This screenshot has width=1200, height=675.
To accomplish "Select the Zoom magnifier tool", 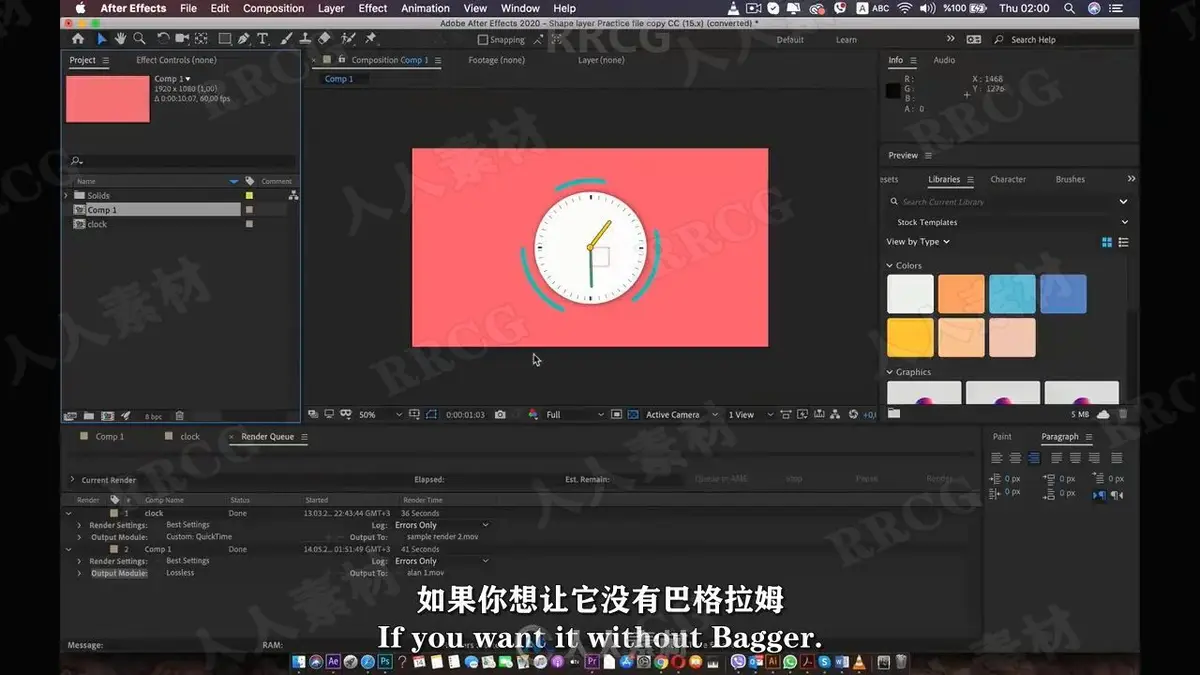I will 139,39.
